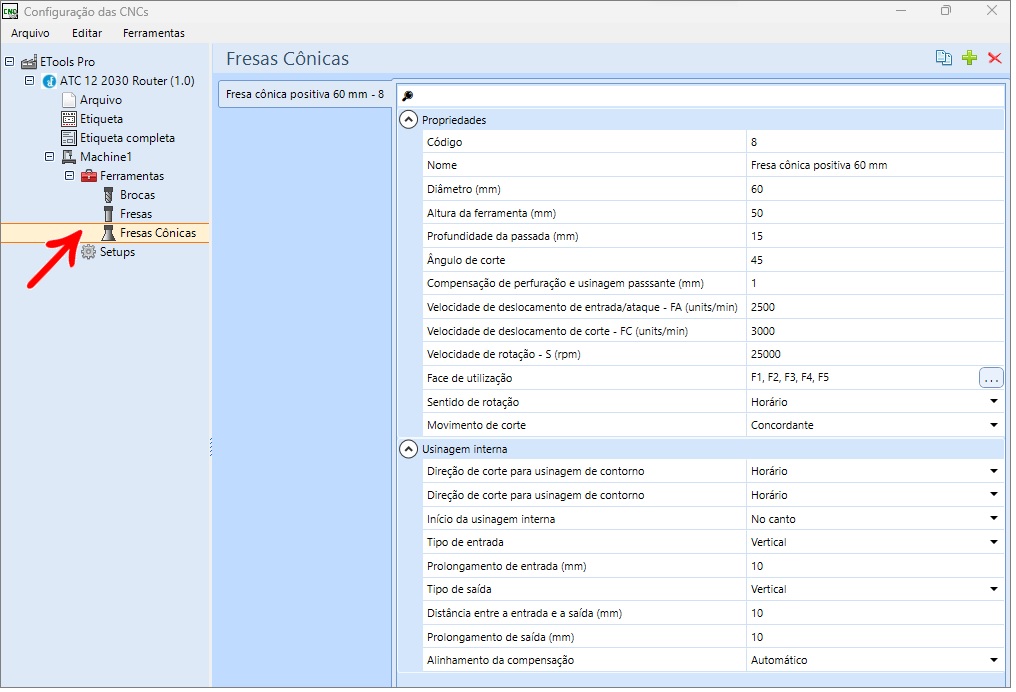Click the ellipsis button for Face de utilização
This screenshot has width=1016, height=692.
990,378
